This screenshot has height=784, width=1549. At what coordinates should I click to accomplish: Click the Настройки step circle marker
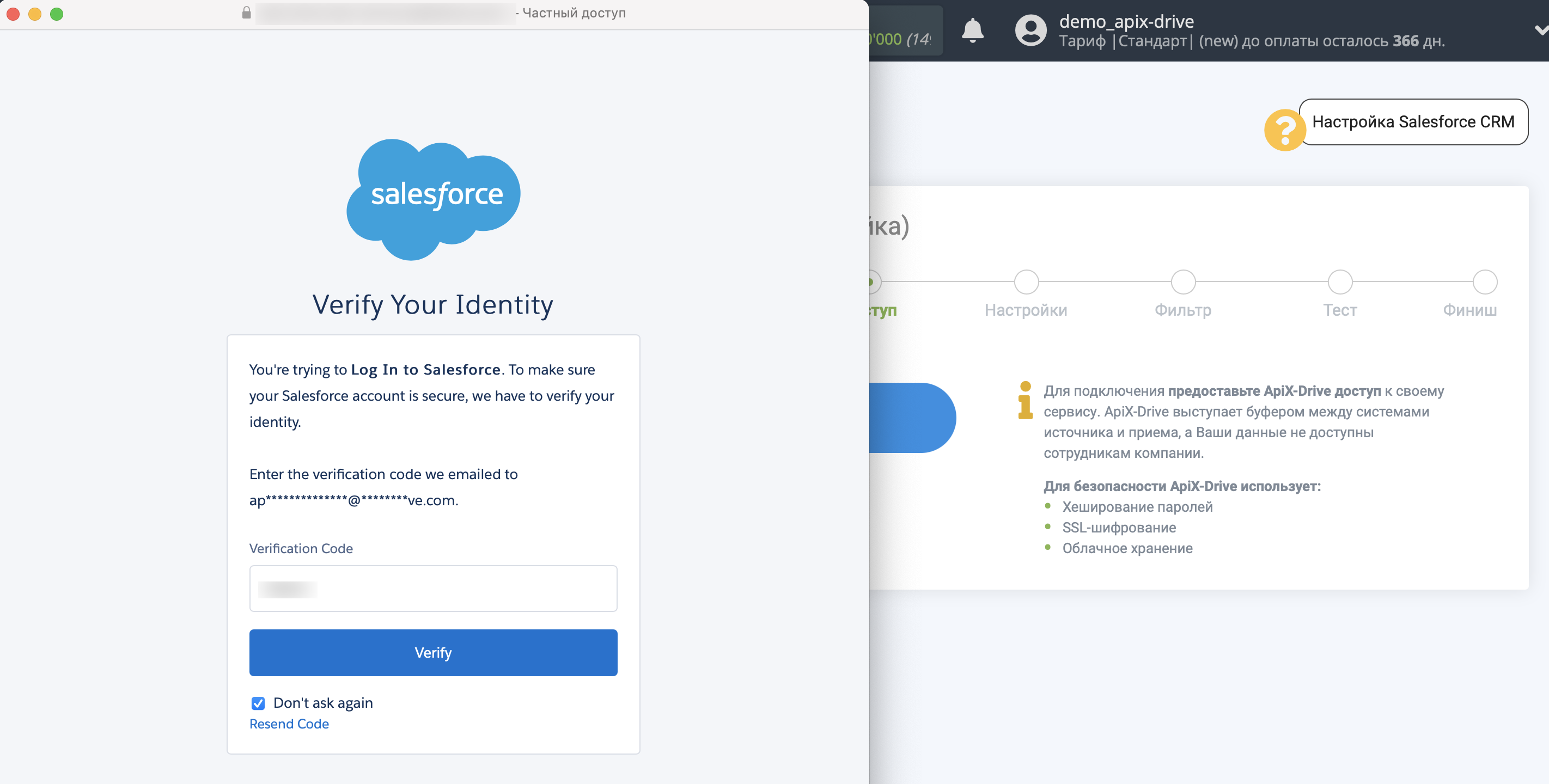1027,281
